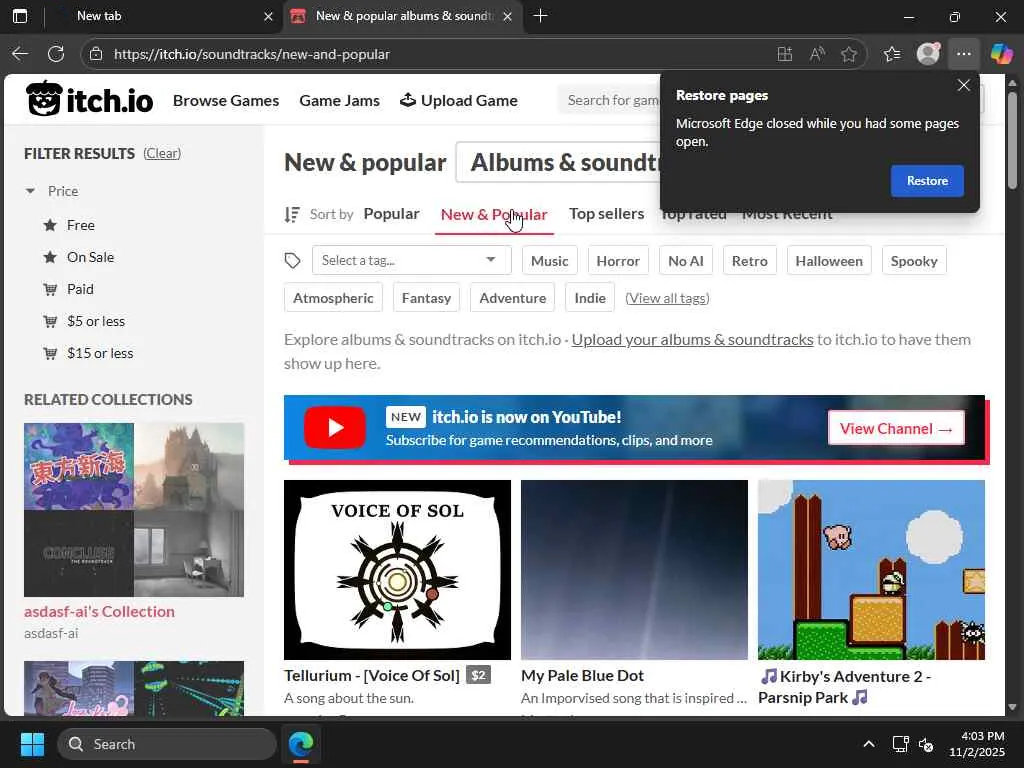Open Game Jams menu item
This screenshot has width=1024, height=768.
(340, 100)
